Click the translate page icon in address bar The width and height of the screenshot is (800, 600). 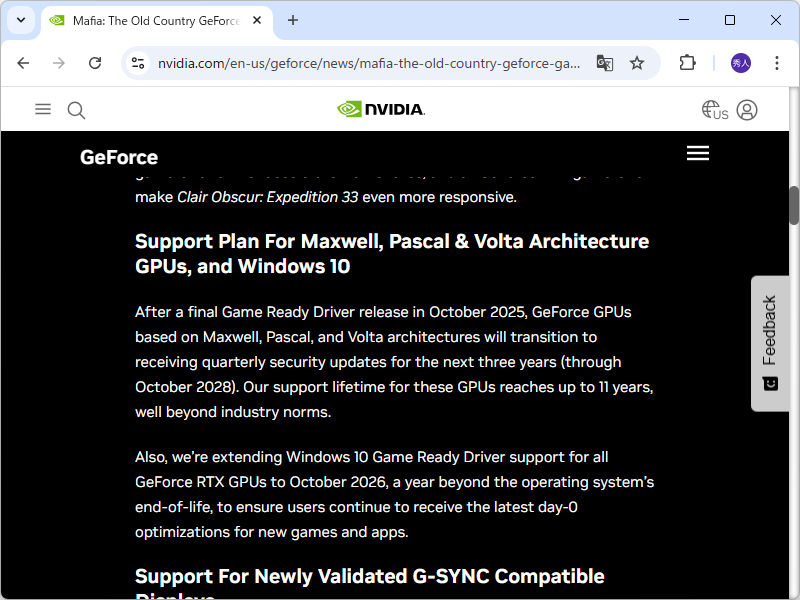point(605,63)
